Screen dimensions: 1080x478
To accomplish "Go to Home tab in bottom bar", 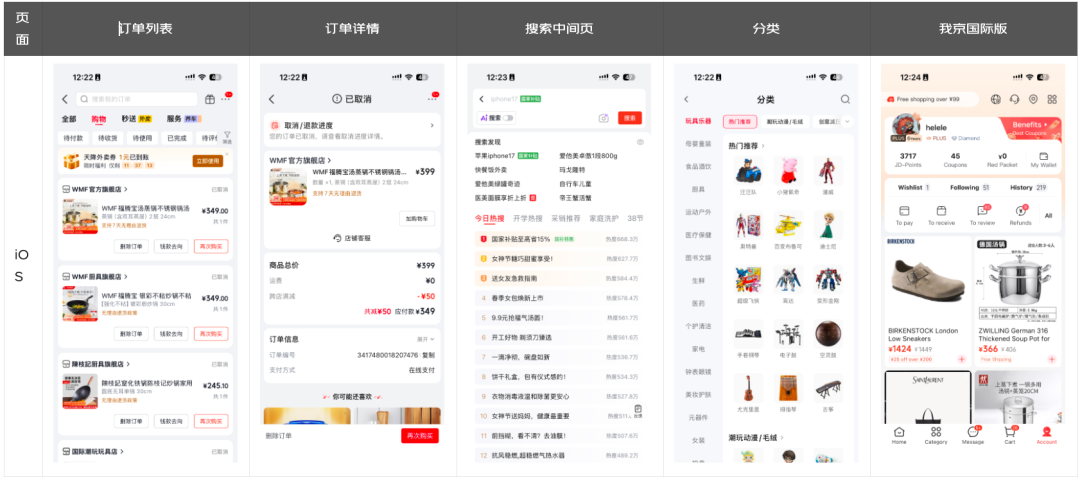I will tap(899, 435).
